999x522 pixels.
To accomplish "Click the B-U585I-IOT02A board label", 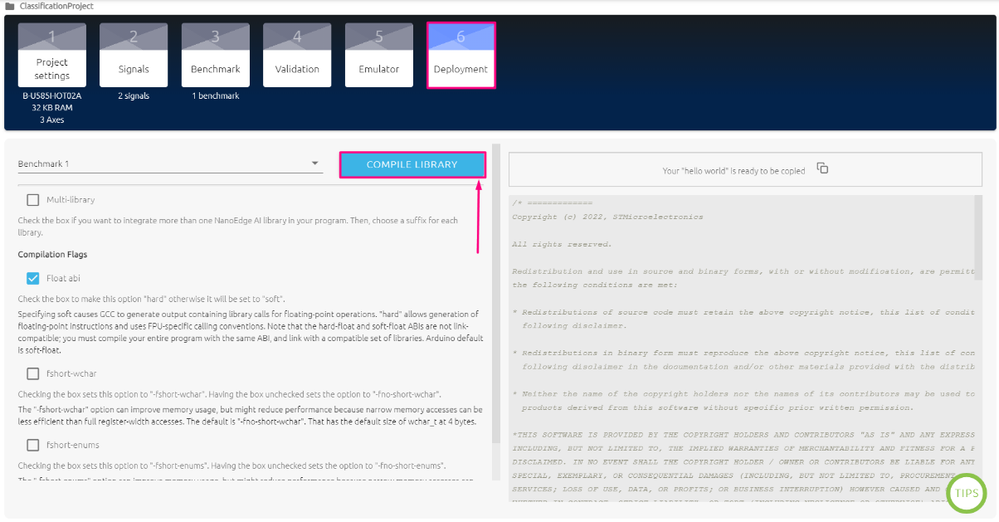I will pyautogui.click(x=52, y=96).
